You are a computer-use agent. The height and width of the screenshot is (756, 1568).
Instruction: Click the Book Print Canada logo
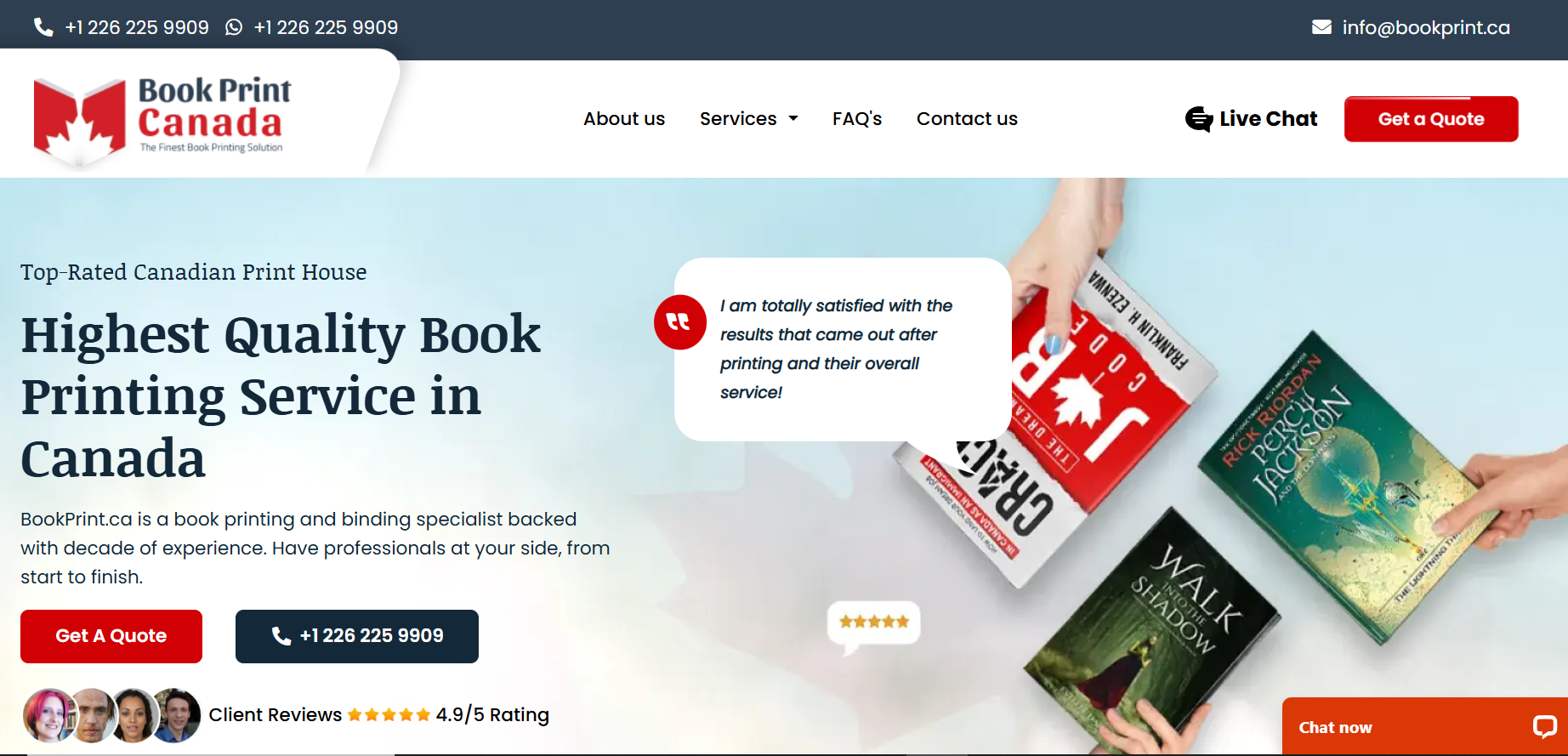(x=162, y=118)
